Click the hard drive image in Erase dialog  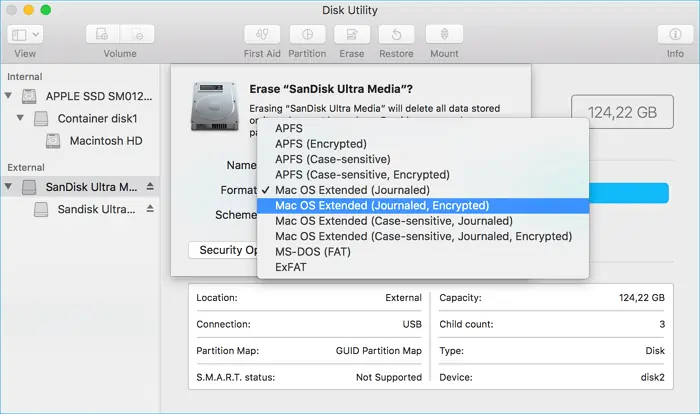pos(215,106)
